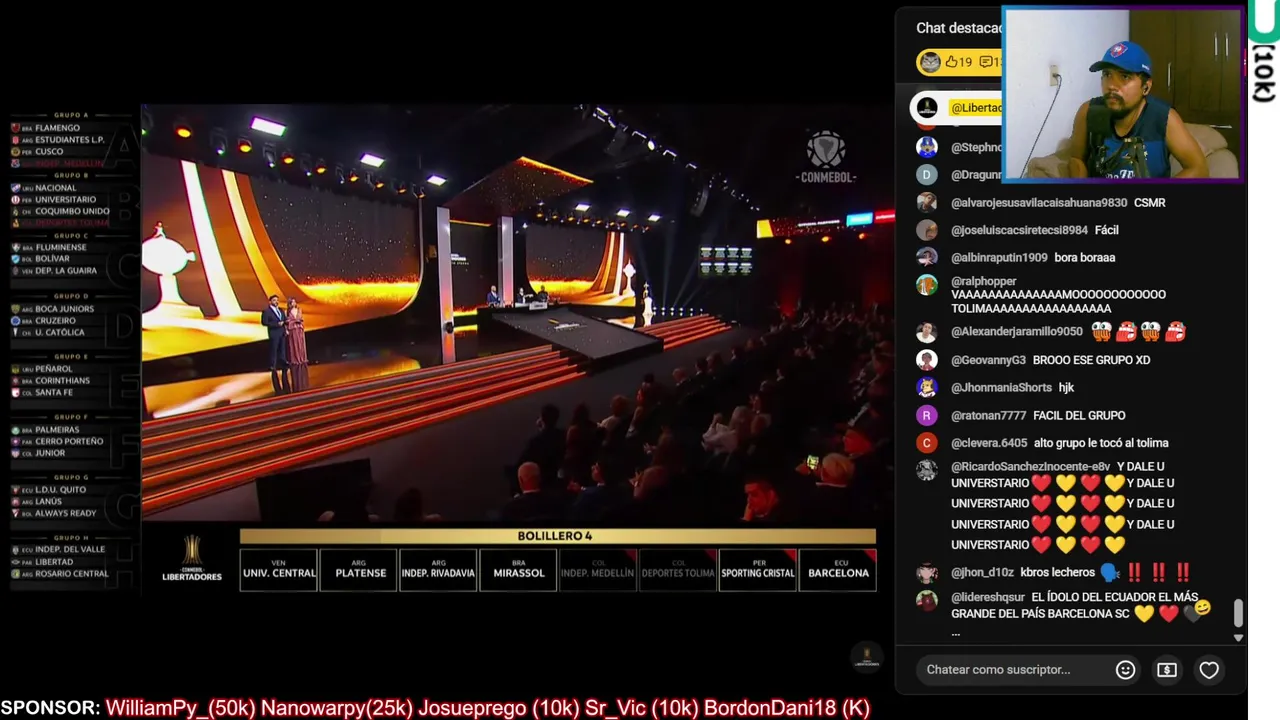Click PALMEIRAS in Grupo F list
The image size is (1280, 720).
56,430
